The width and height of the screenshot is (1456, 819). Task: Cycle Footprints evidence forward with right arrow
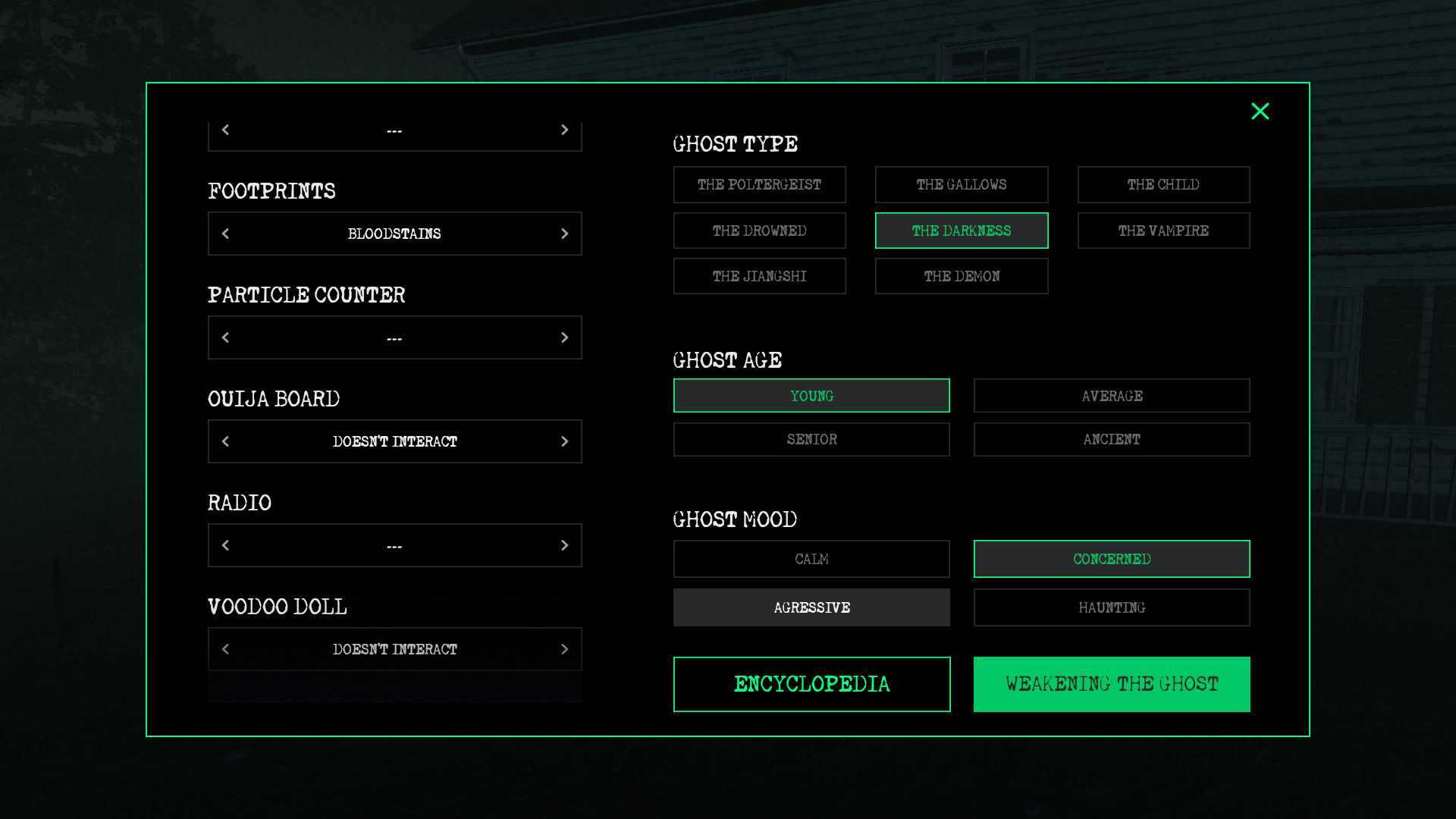pyautogui.click(x=564, y=234)
